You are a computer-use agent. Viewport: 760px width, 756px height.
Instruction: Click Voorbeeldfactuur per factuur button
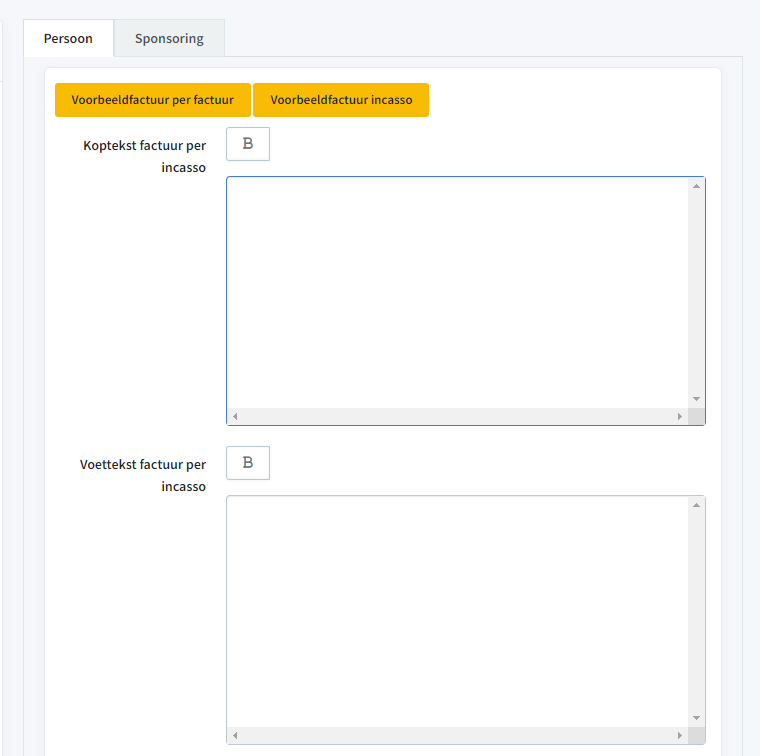pos(153,100)
